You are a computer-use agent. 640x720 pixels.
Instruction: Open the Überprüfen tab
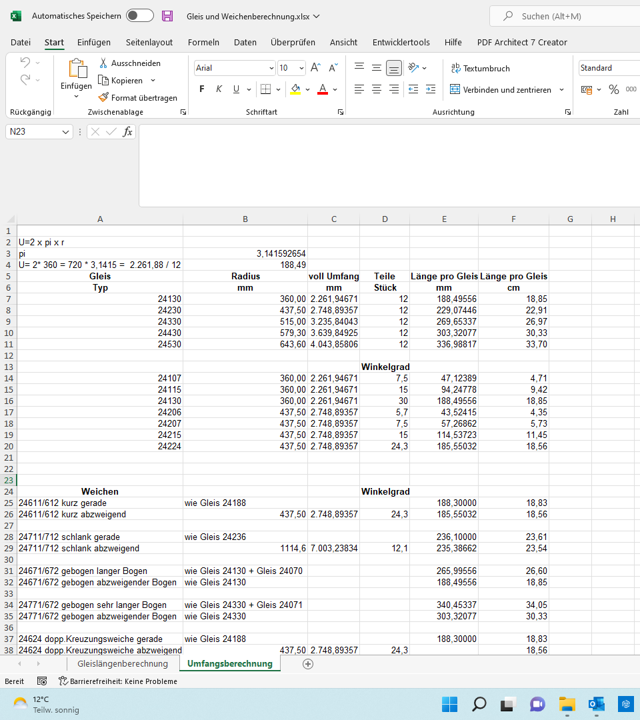point(293,42)
